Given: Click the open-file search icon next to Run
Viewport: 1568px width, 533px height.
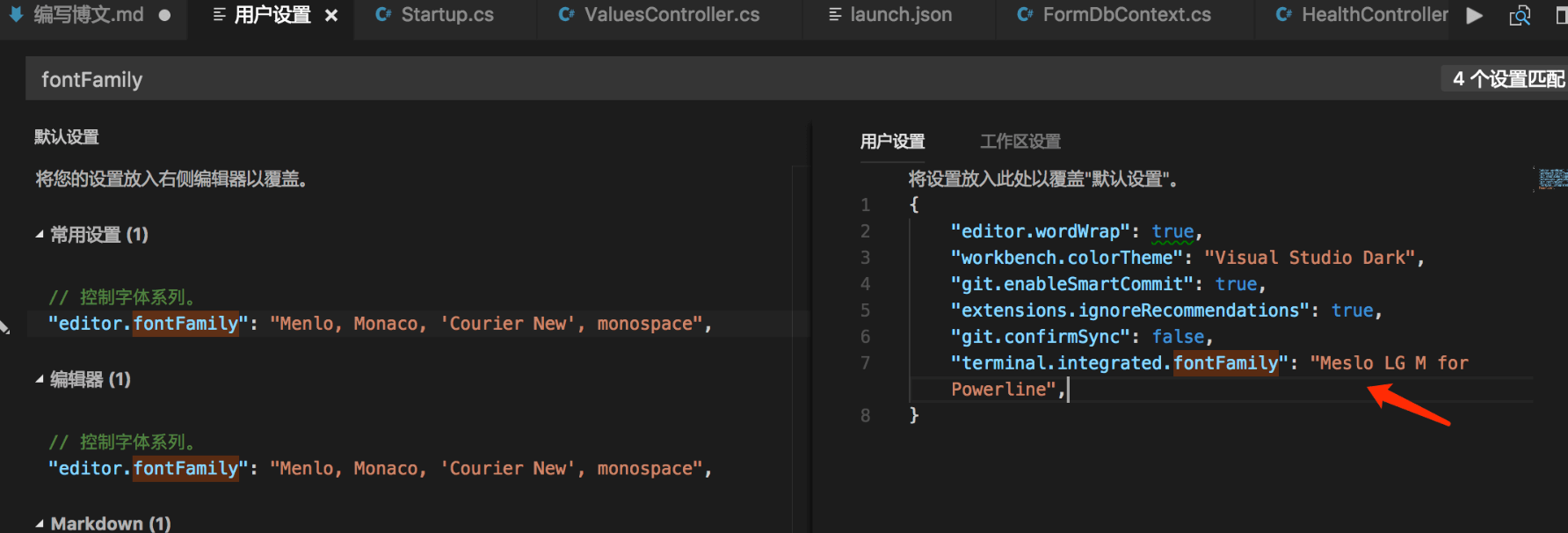Looking at the screenshot, I should pyautogui.click(x=1520, y=16).
